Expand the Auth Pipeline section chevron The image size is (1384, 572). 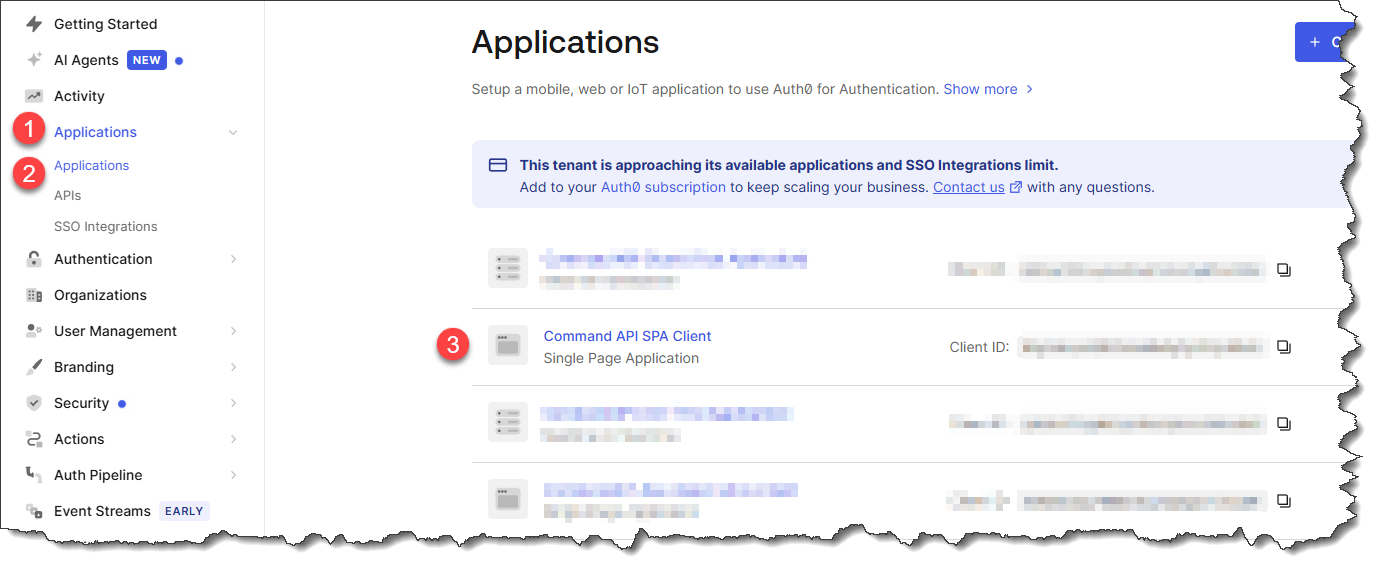[x=233, y=475]
